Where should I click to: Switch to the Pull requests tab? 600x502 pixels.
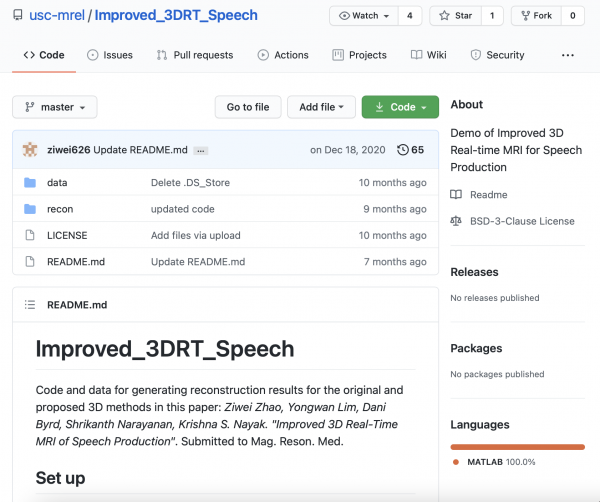pyautogui.click(x=196, y=55)
